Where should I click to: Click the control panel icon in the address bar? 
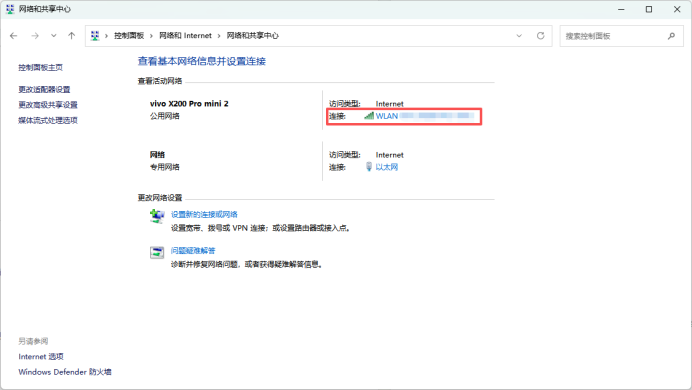(x=95, y=36)
